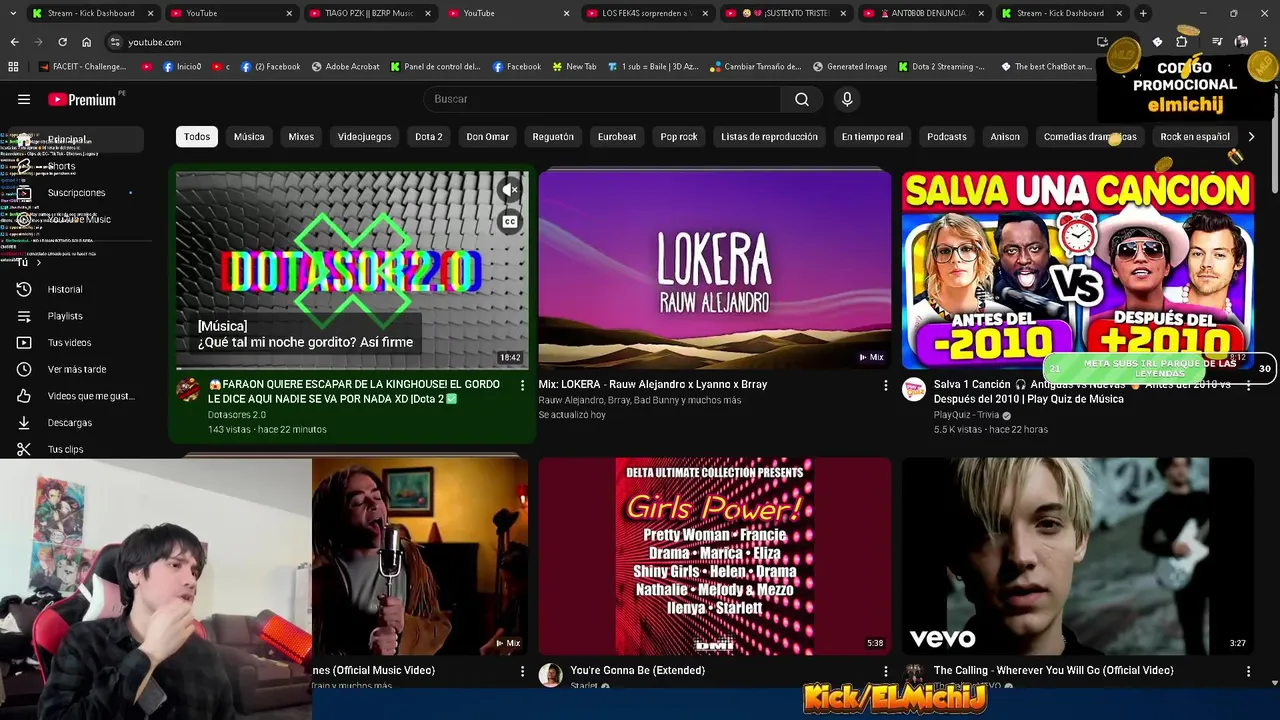Open the LOKERA Rauw Alejandro thumbnail
The image size is (1280, 720).
pos(715,270)
